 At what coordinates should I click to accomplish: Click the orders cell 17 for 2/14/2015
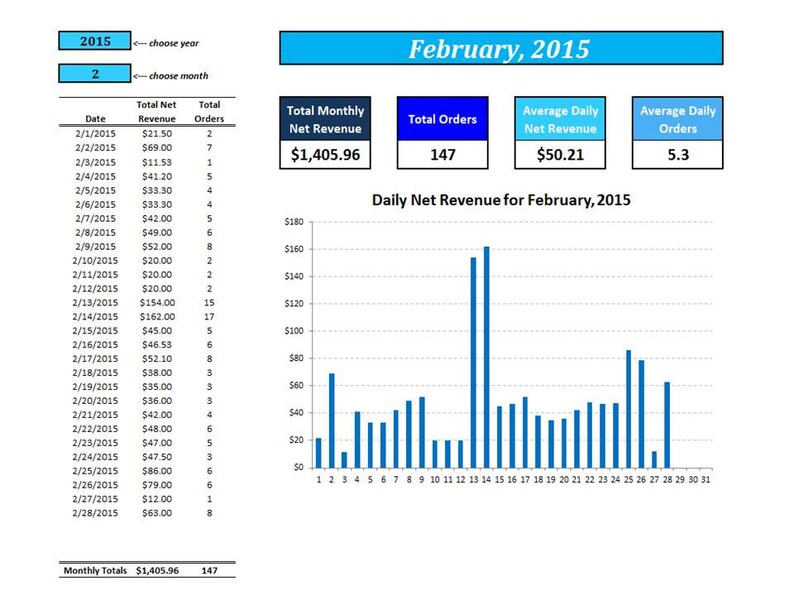(209, 317)
